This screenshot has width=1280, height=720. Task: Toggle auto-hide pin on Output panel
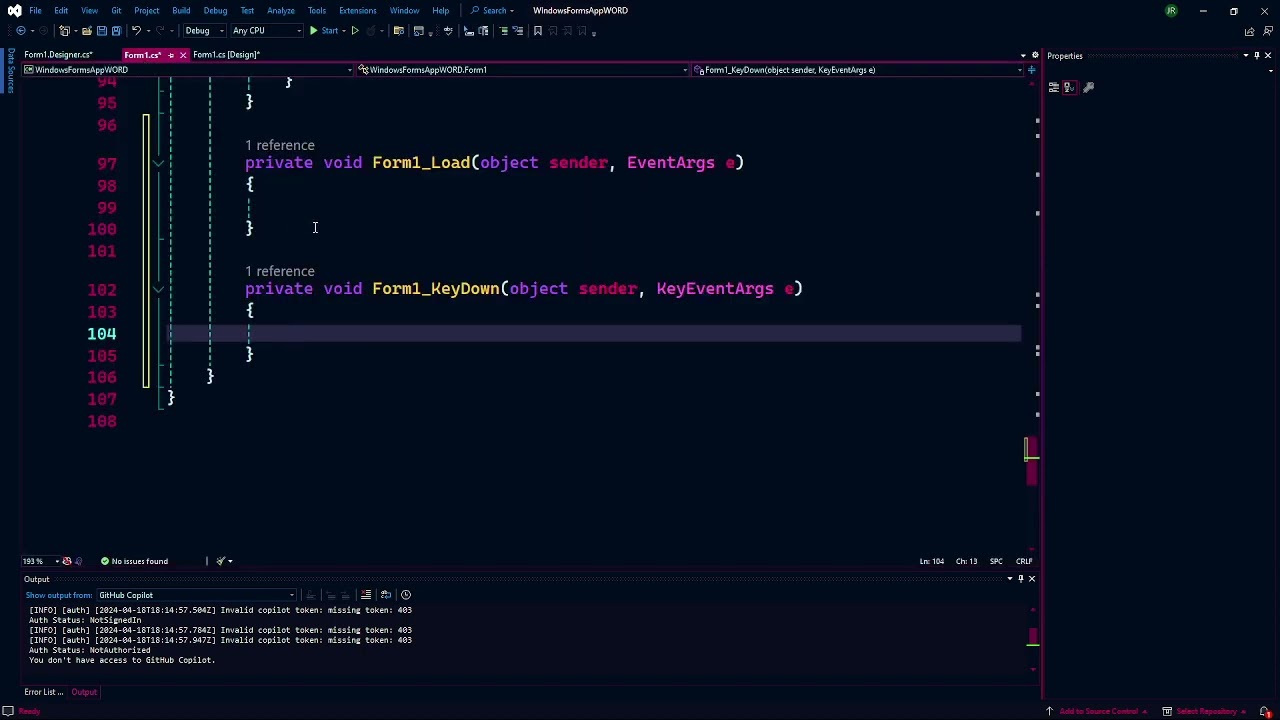(x=1021, y=579)
